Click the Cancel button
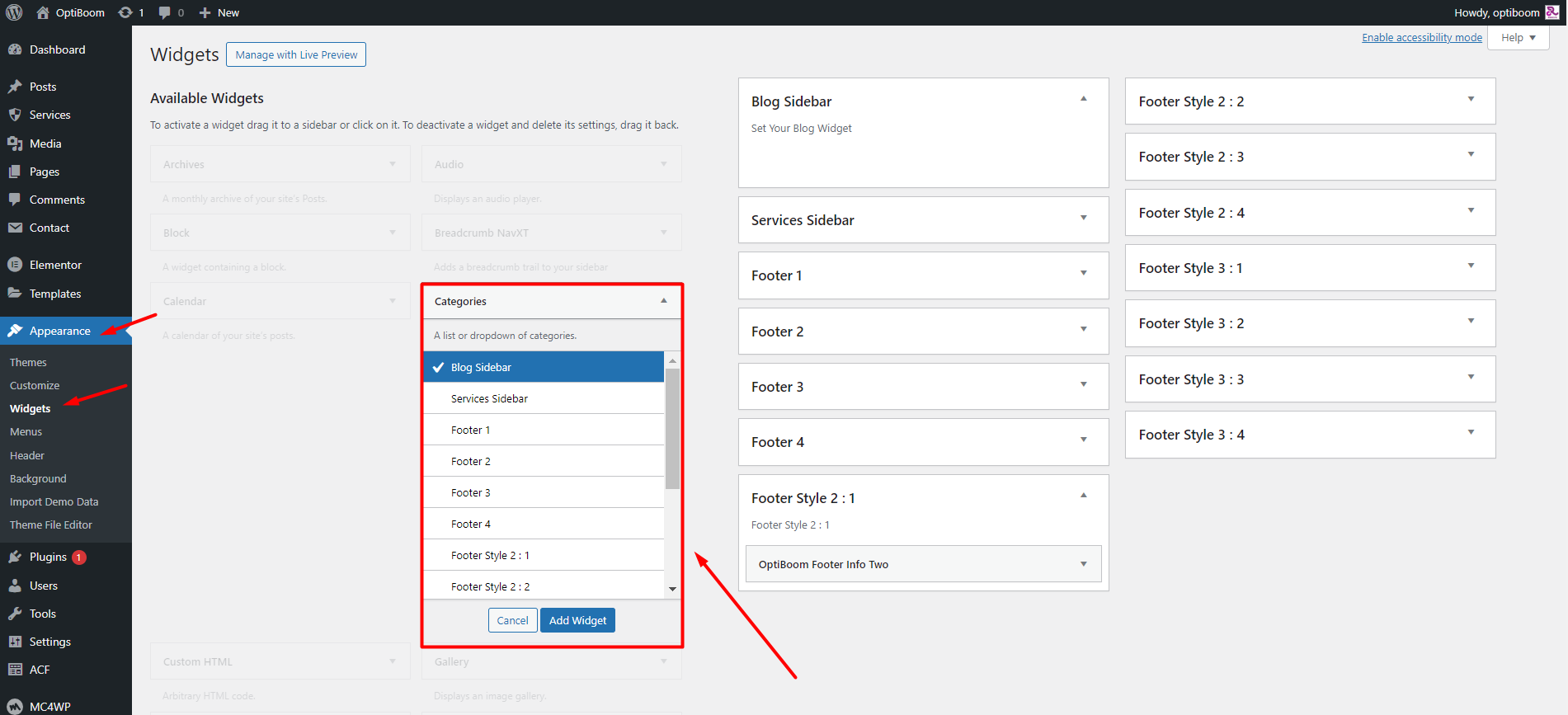 512,620
